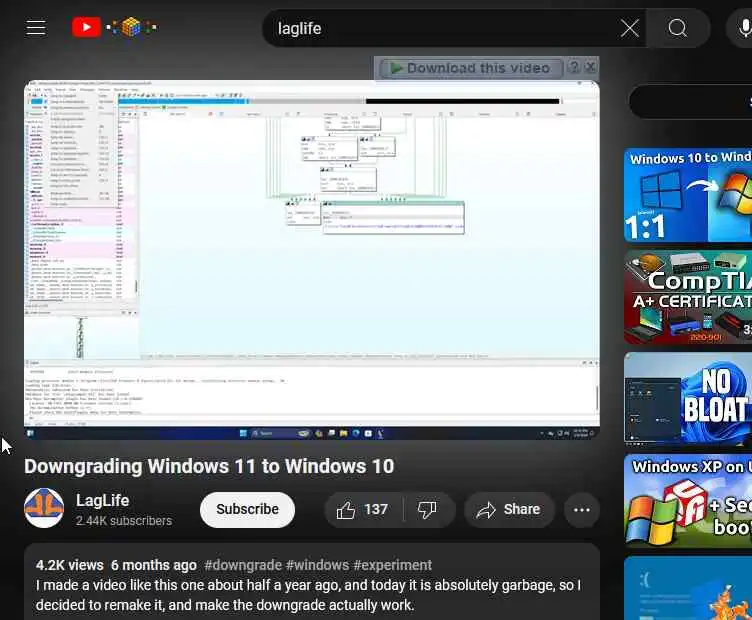Click the Start button in the video's taskbar
This screenshot has height=620, width=752.
(243, 433)
